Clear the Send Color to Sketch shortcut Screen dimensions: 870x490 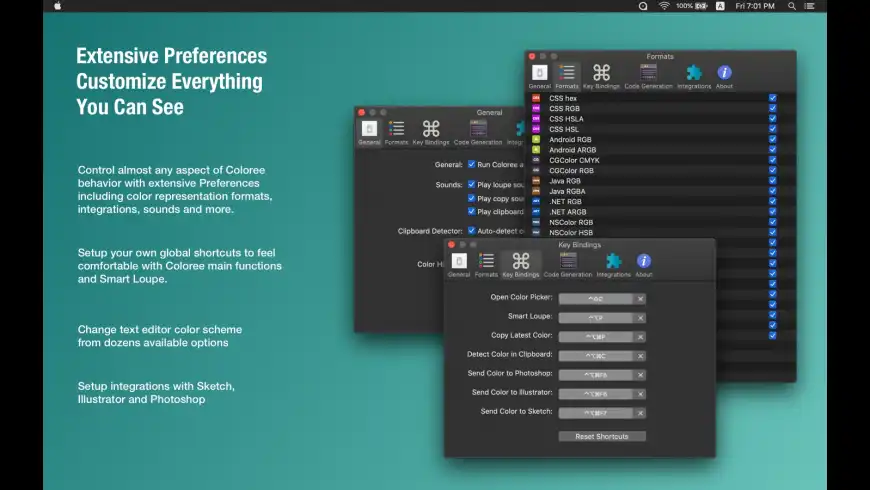coord(640,413)
